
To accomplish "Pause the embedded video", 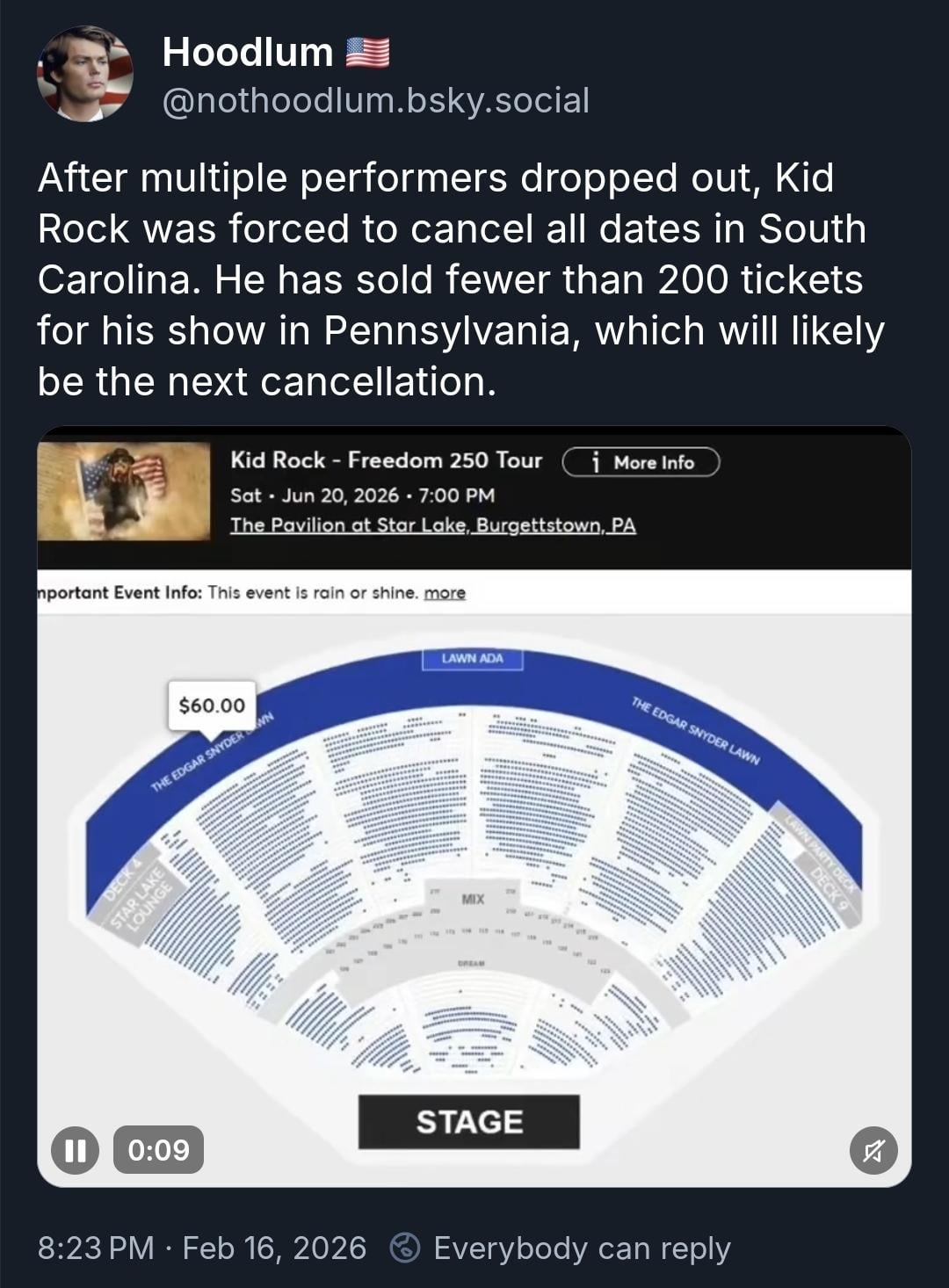I will [x=75, y=1150].
